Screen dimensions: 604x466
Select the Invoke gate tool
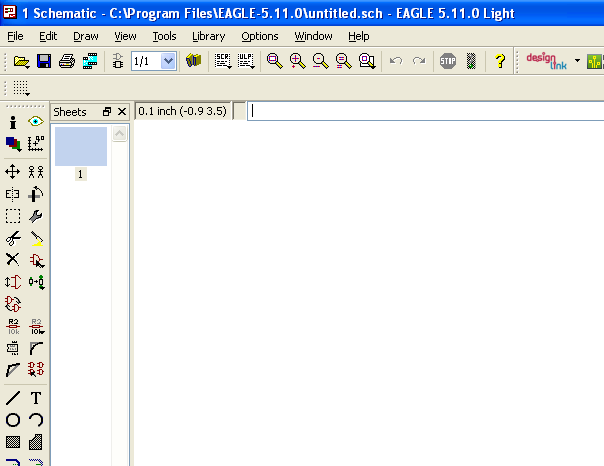(x=36, y=369)
